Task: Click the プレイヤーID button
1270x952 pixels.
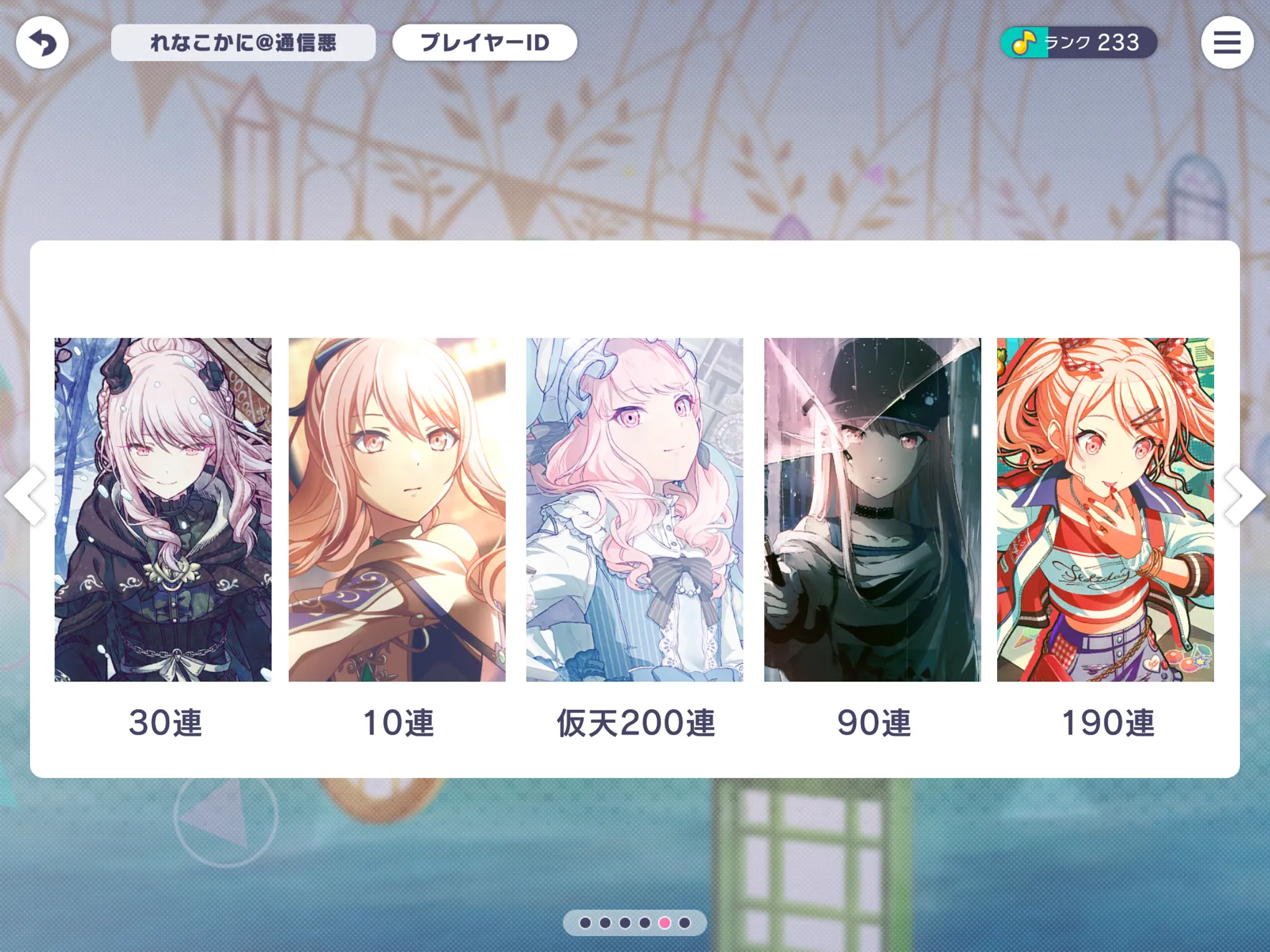Action: [x=485, y=42]
